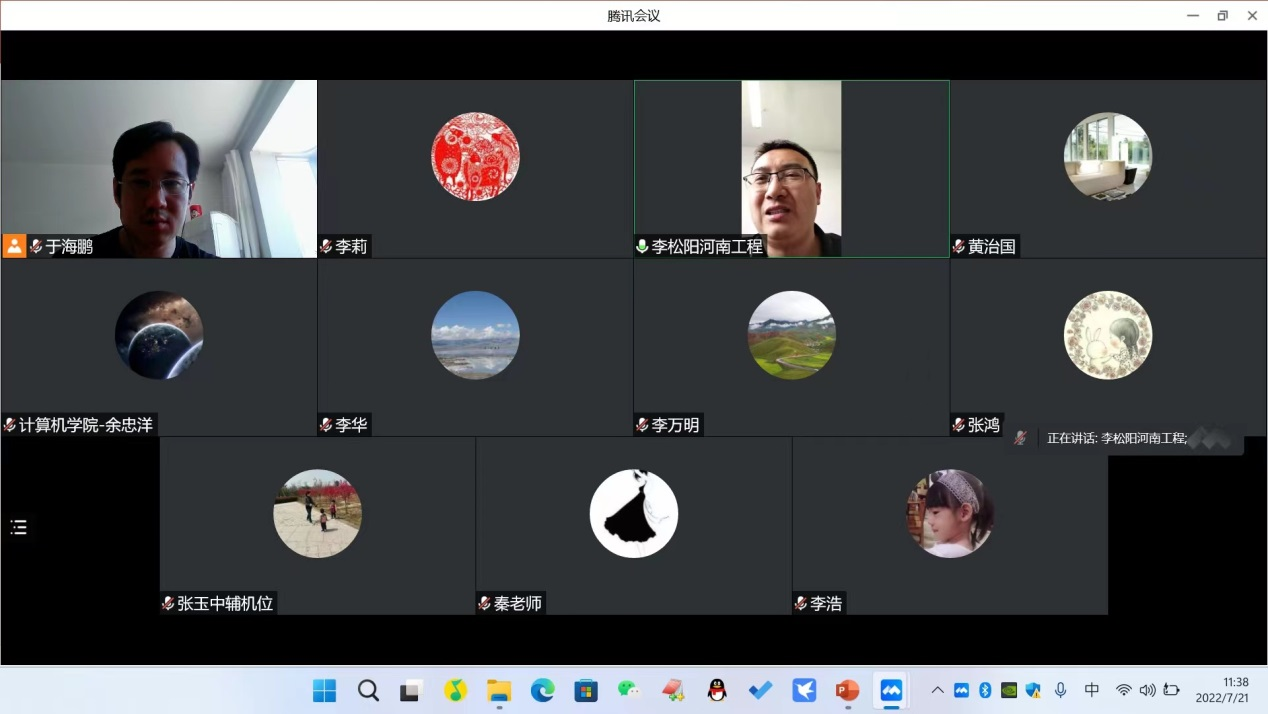Image resolution: width=1268 pixels, height=714 pixels.
Task: Click the microphone-in-use tray icon
Action: coord(1061,690)
